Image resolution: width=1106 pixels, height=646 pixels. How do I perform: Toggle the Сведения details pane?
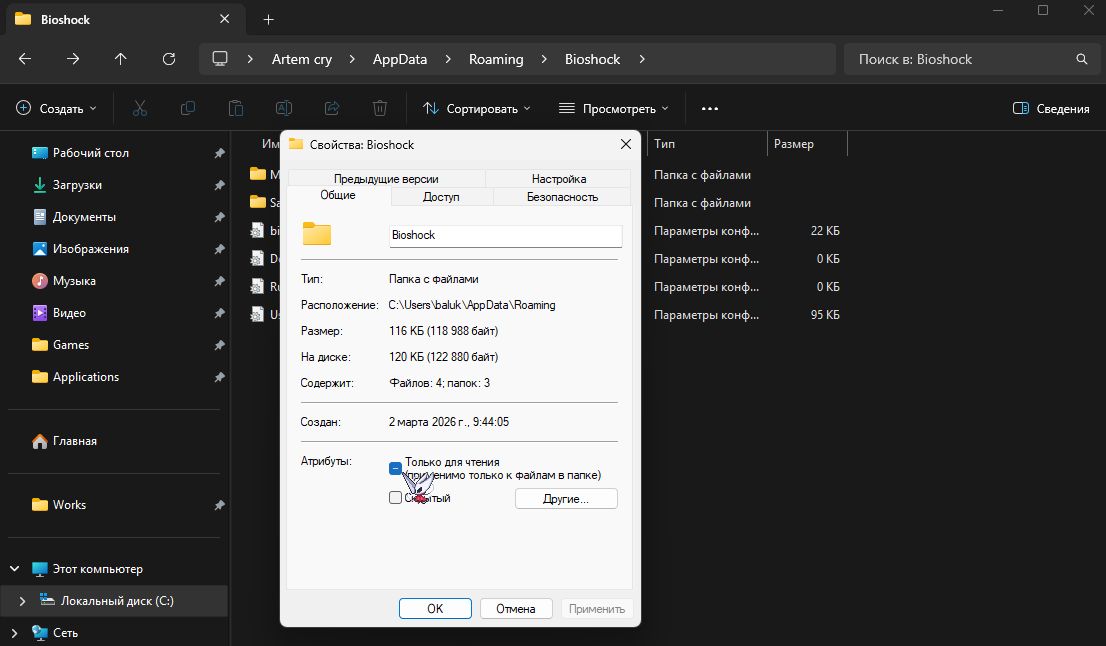1051,109
